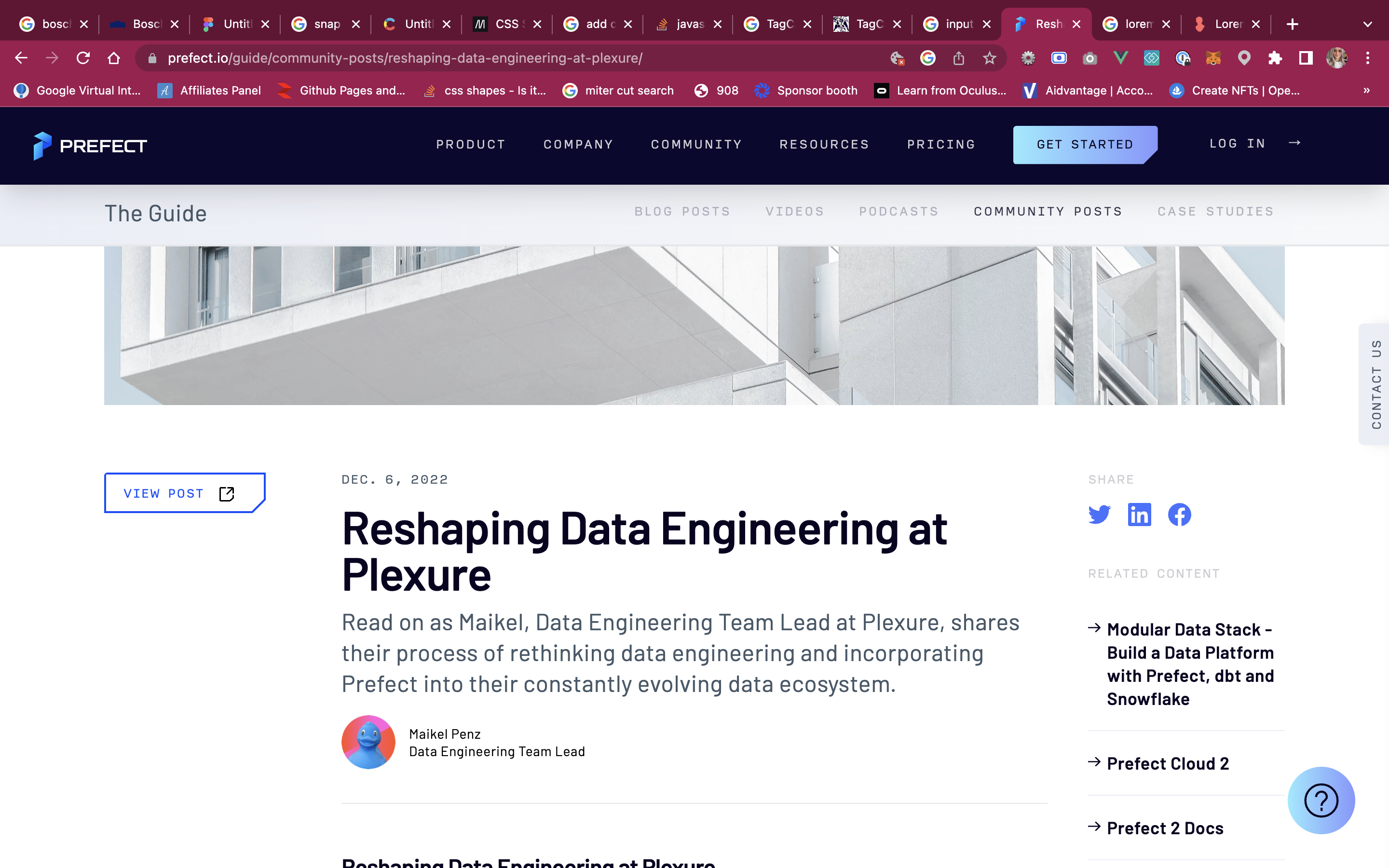Screen dimensions: 1389x868
Task: Reload the current page
Action: click(x=83, y=58)
